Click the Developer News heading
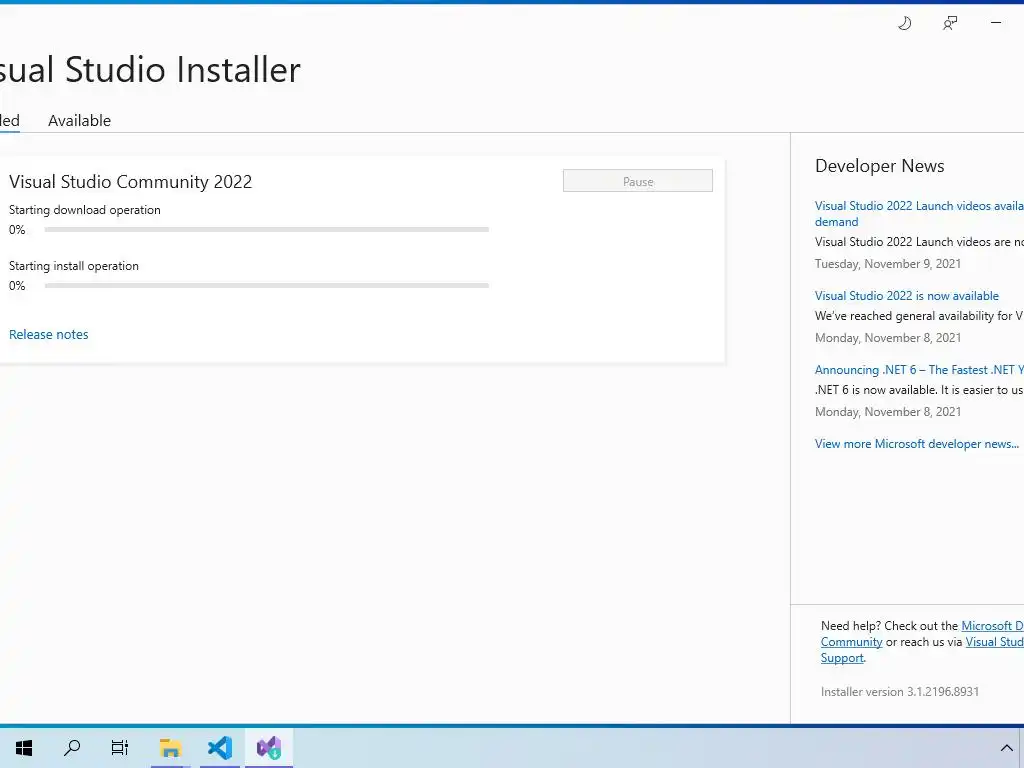This screenshot has width=1024, height=768. [x=880, y=166]
